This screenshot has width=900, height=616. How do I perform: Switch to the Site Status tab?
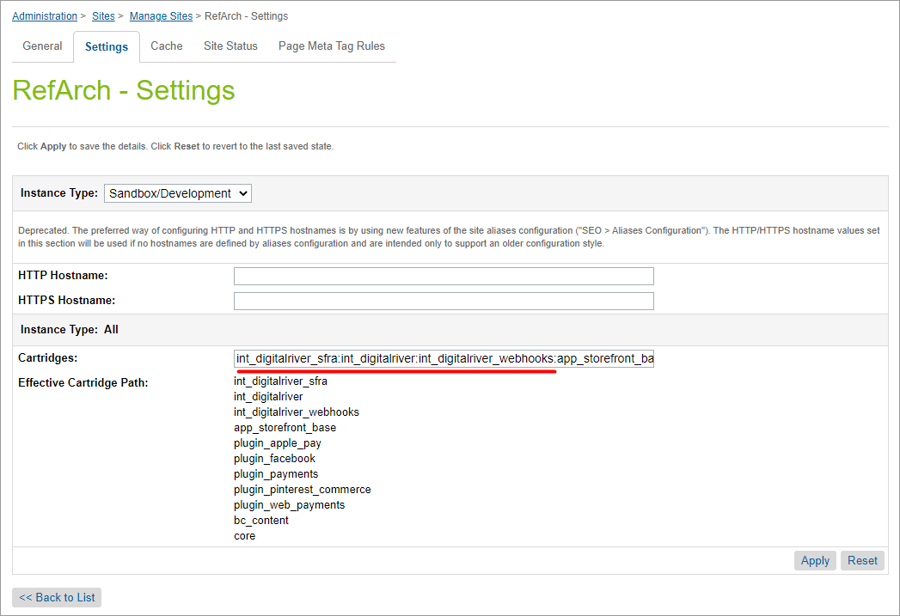click(x=230, y=46)
